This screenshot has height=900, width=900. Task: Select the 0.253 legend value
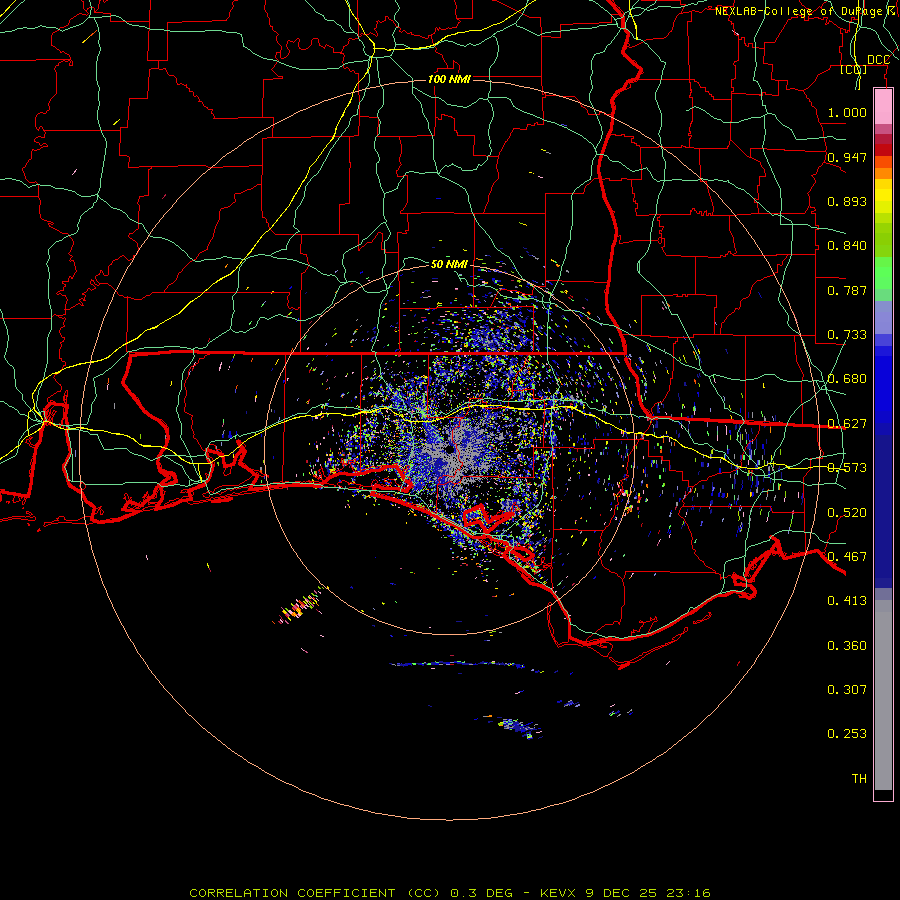coord(847,734)
